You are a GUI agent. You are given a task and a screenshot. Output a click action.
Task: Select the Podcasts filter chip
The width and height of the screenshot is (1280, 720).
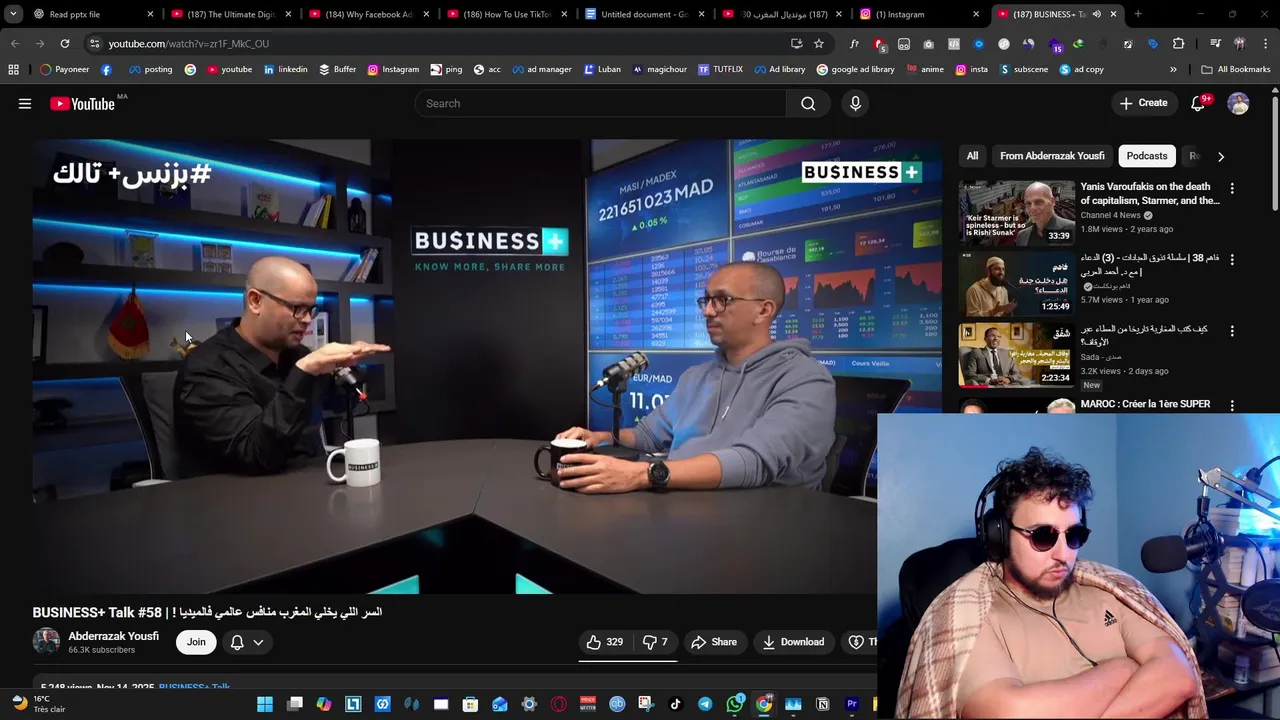pos(1147,156)
